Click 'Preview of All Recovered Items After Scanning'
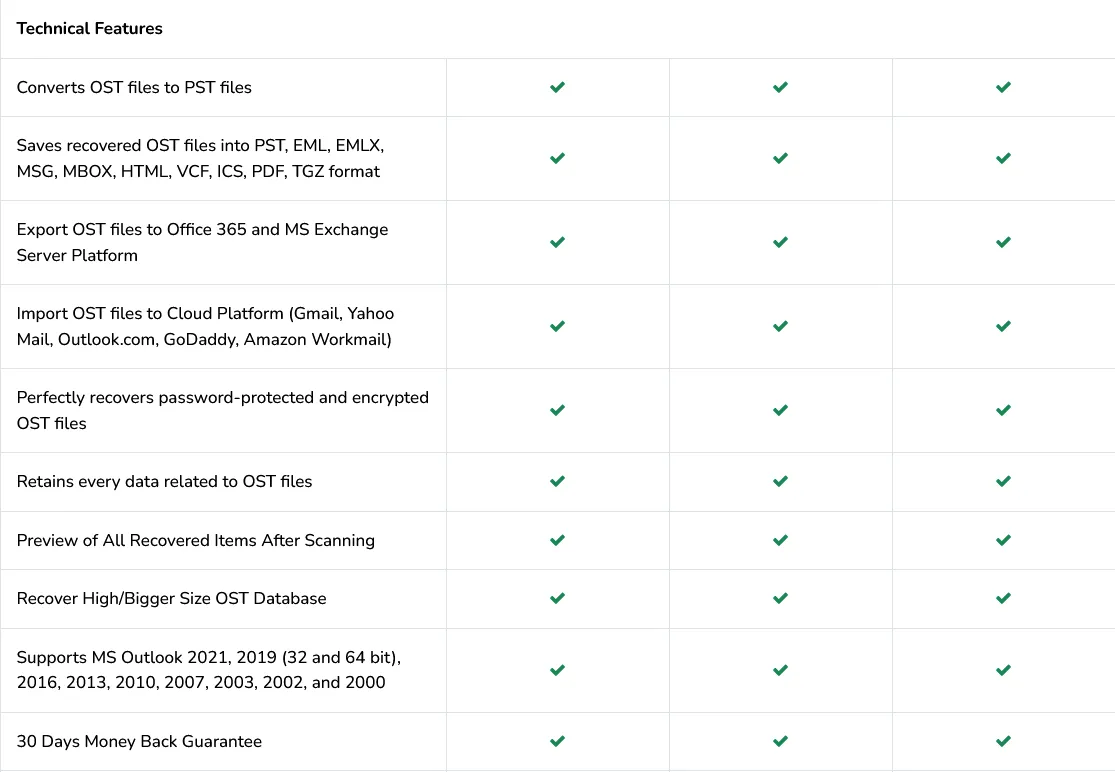1115x772 pixels. 196,540
